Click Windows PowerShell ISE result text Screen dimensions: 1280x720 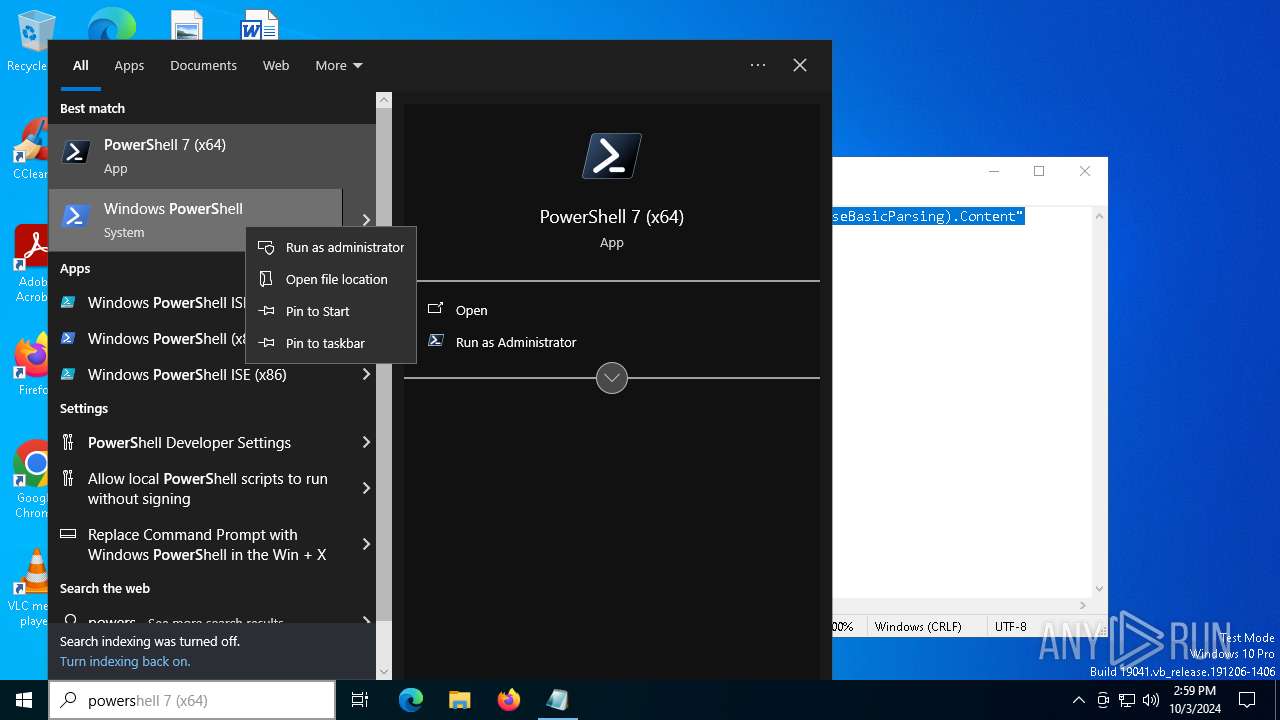(166, 302)
